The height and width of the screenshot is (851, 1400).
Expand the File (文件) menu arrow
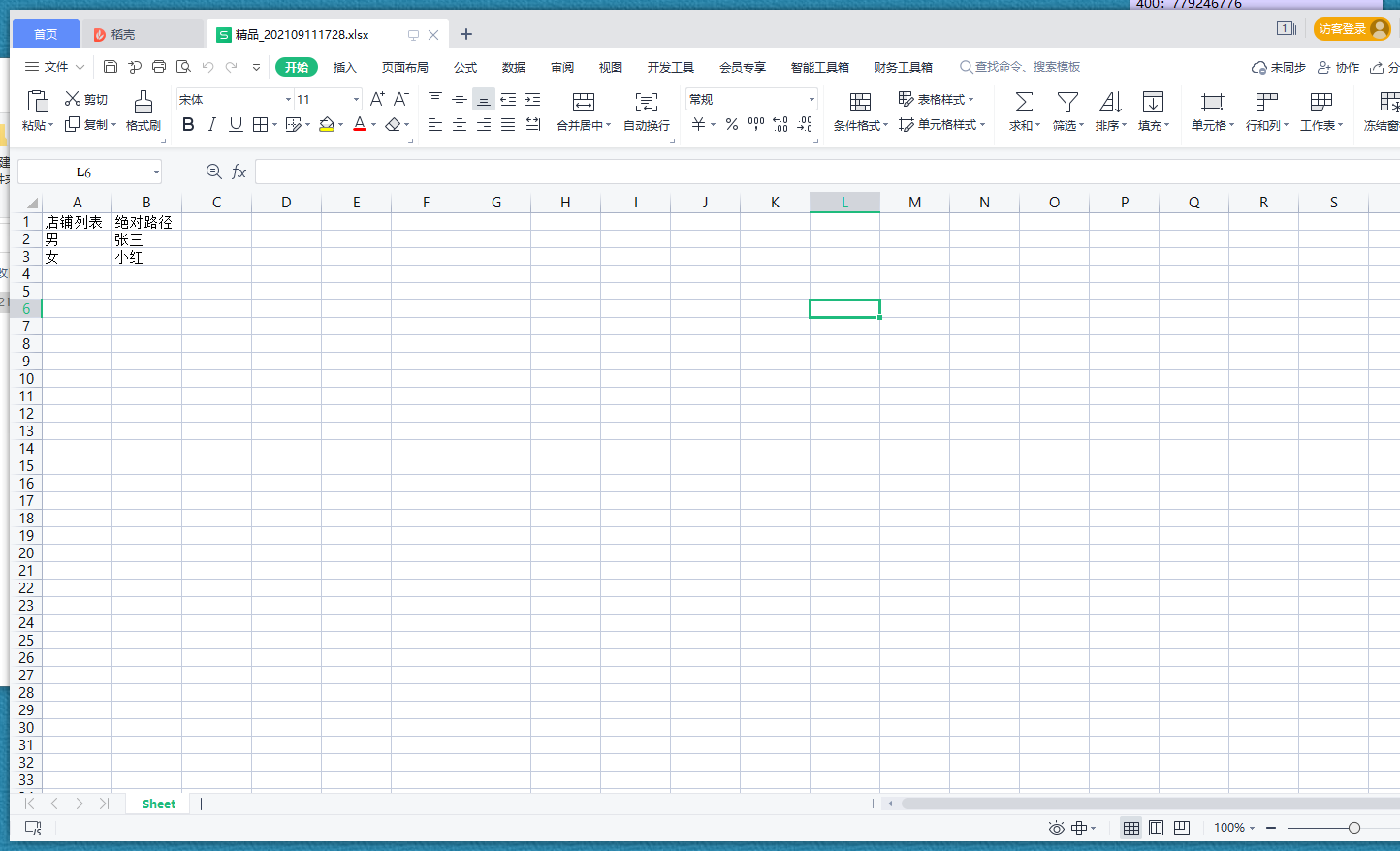tap(80, 67)
